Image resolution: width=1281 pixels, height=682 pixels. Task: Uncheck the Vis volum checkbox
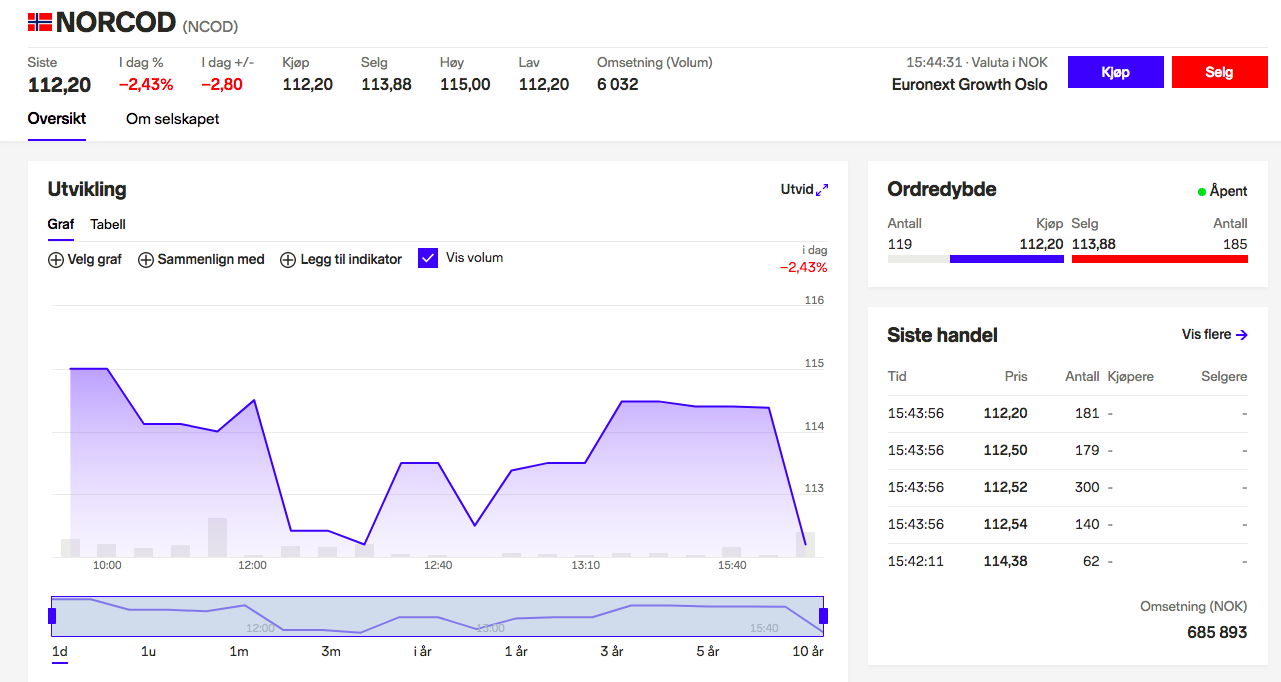[x=428, y=258]
